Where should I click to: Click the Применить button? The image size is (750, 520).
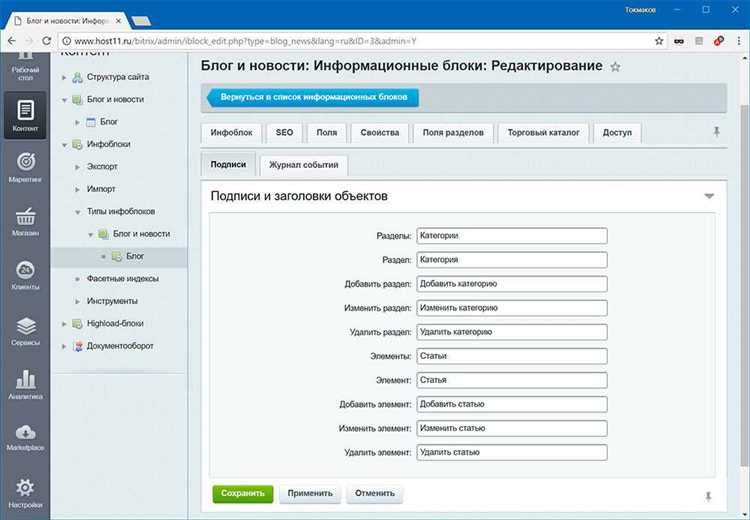(310, 493)
